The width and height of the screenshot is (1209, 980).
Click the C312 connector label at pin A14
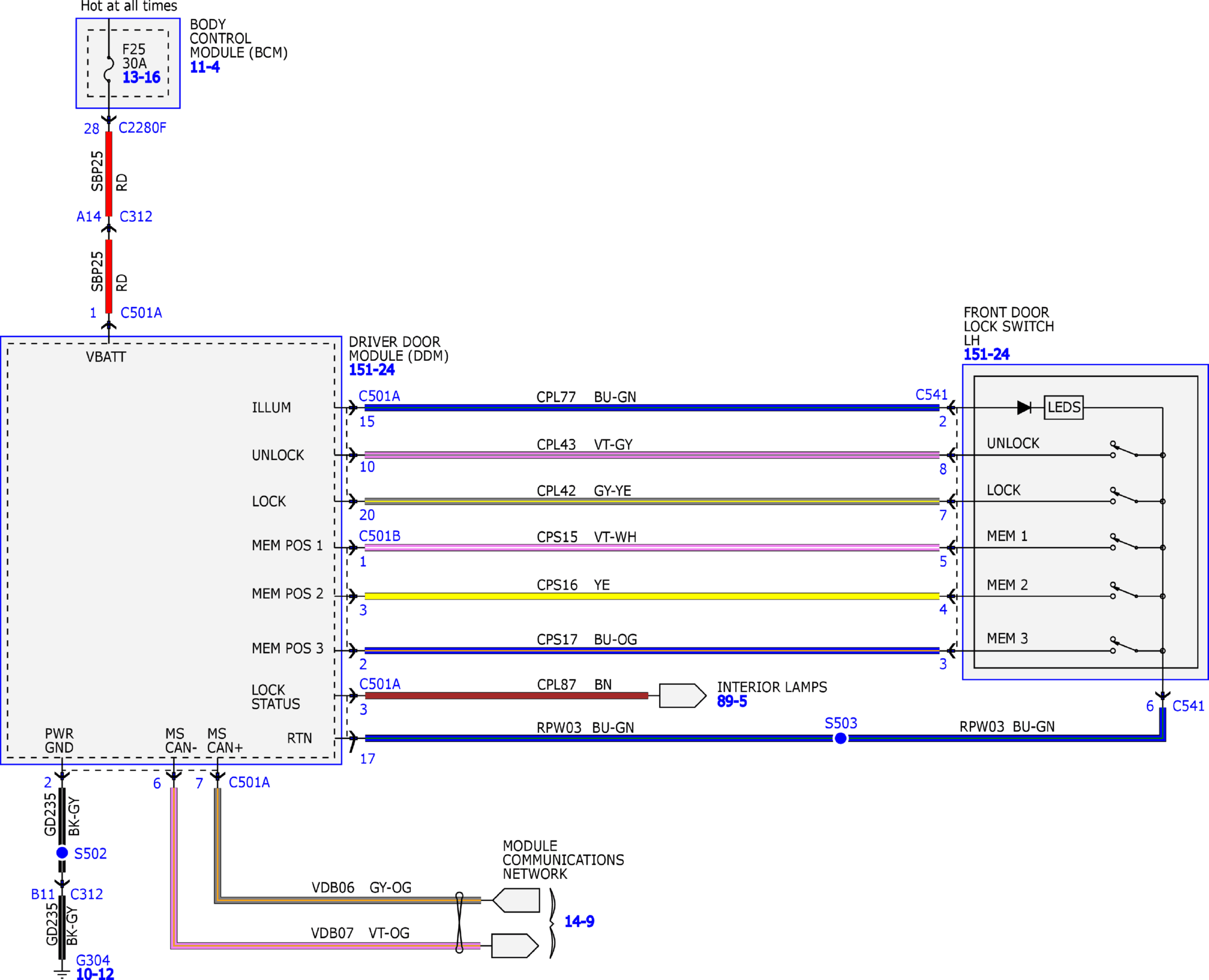136,217
